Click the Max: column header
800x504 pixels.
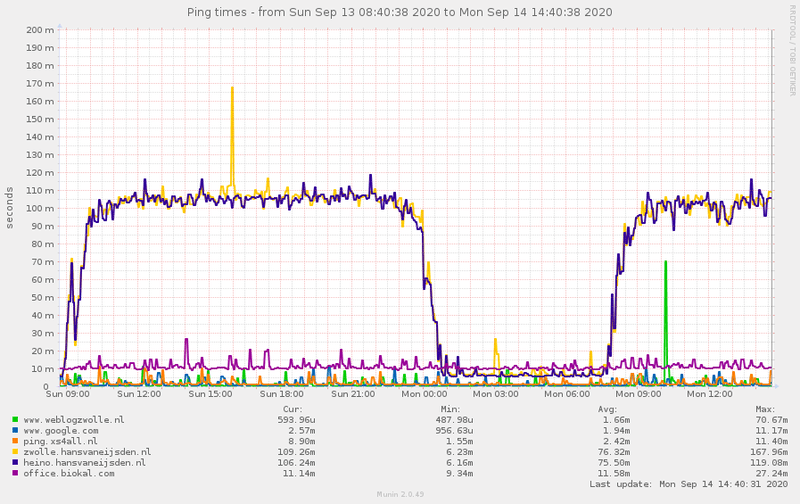(x=765, y=409)
